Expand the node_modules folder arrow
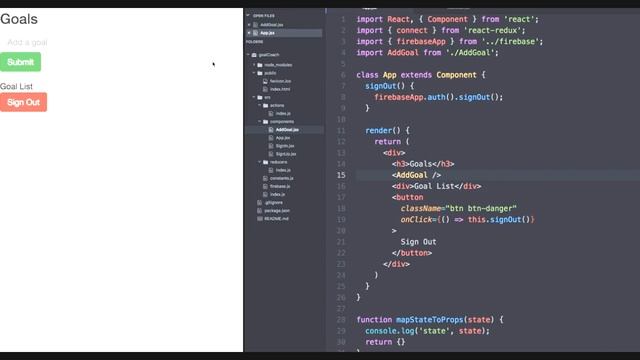 click(x=254, y=65)
